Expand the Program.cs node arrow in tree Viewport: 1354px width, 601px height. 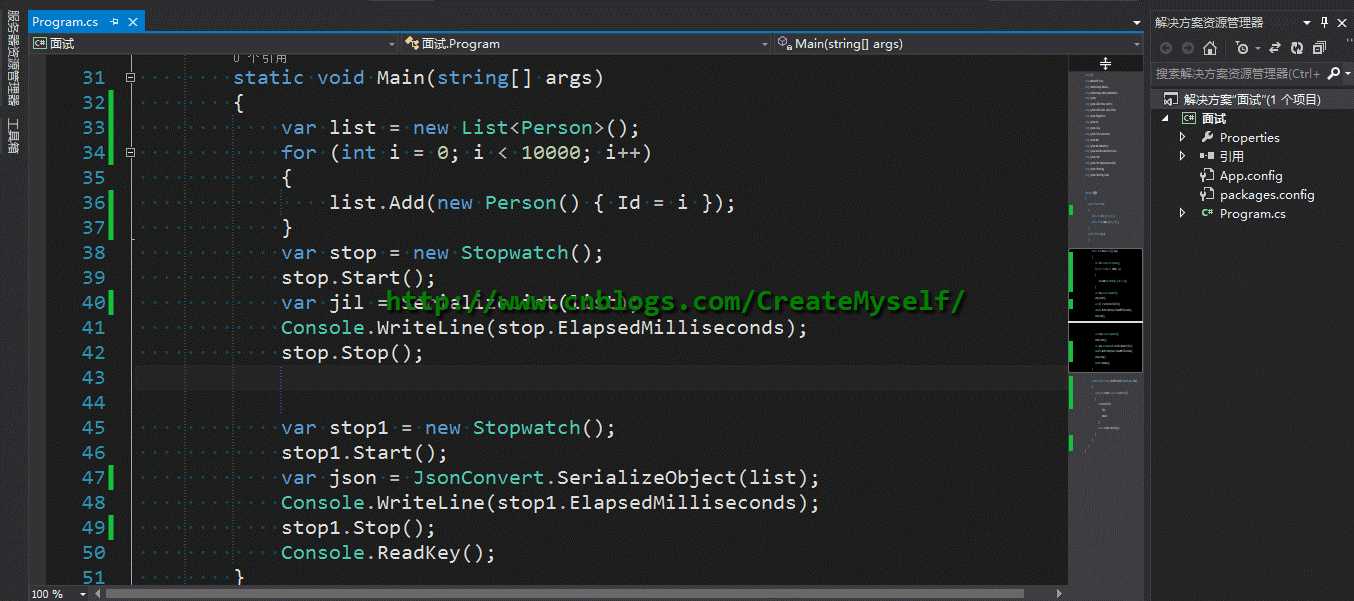point(1183,213)
